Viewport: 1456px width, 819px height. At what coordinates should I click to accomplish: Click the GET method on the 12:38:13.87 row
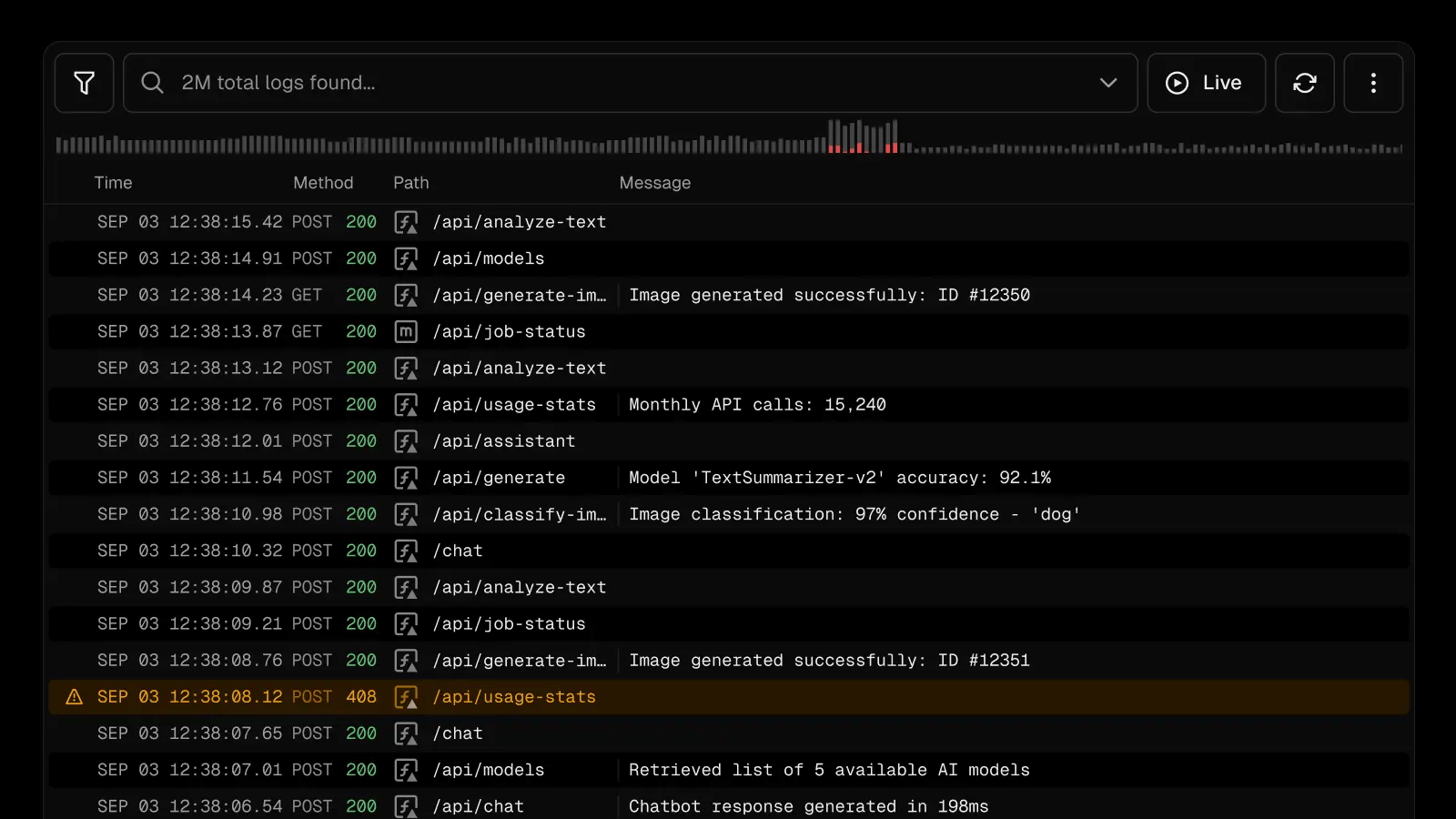coord(307,332)
